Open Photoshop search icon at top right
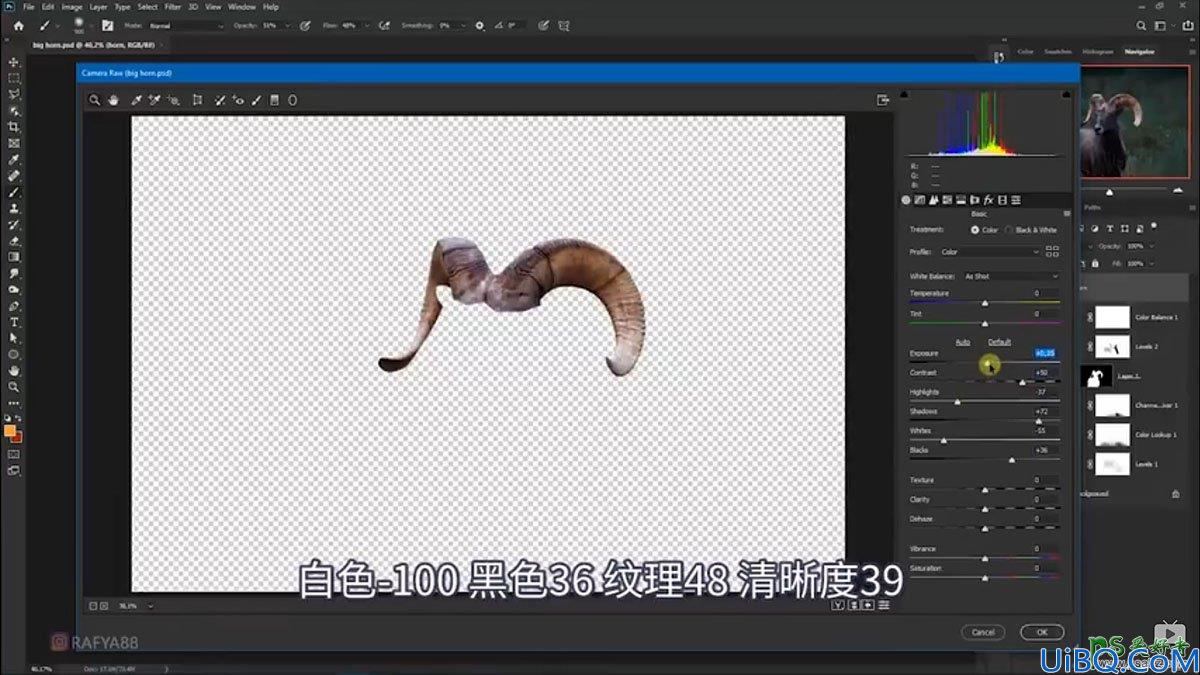This screenshot has width=1200, height=675. (1142, 25)
